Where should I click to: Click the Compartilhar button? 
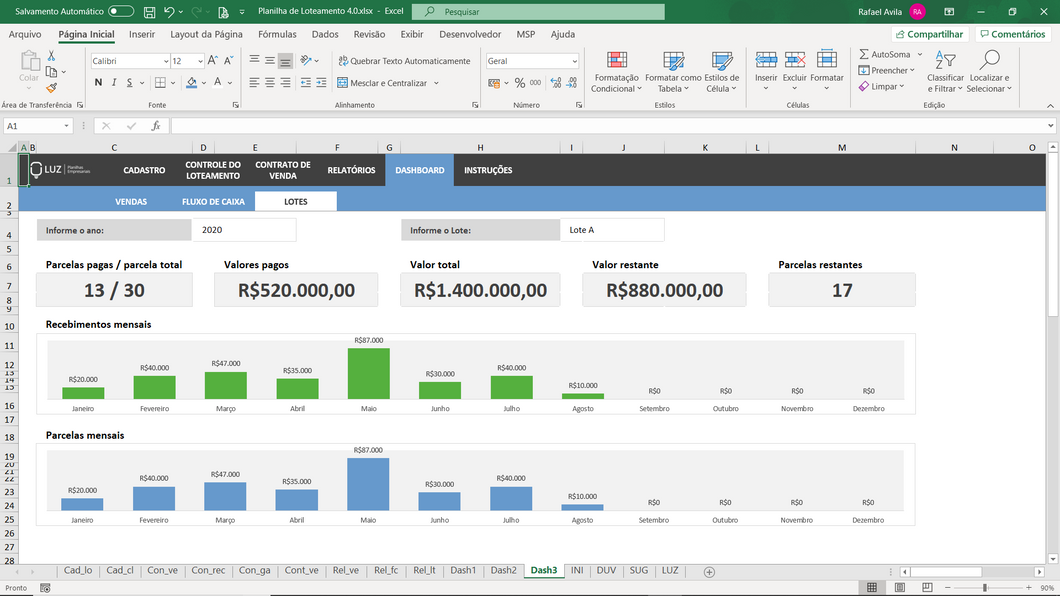[x=929, y=34]
